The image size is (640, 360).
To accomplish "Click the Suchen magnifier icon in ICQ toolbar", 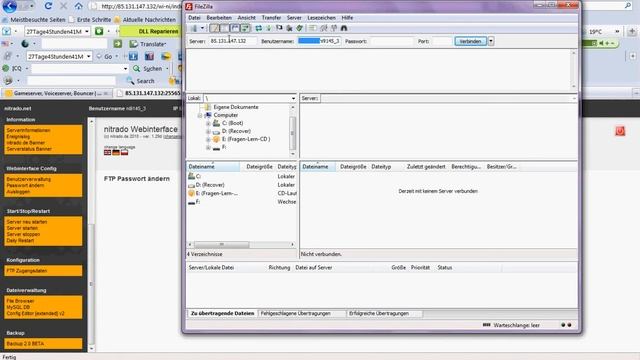I will point(136,69).
